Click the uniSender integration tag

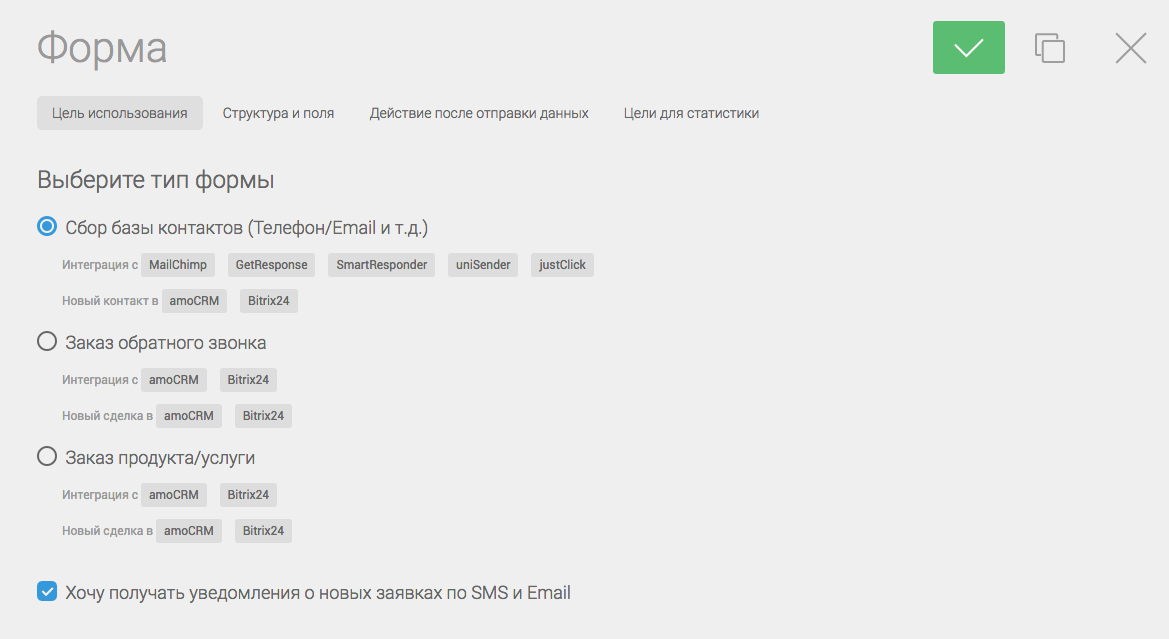click(483, 265)
